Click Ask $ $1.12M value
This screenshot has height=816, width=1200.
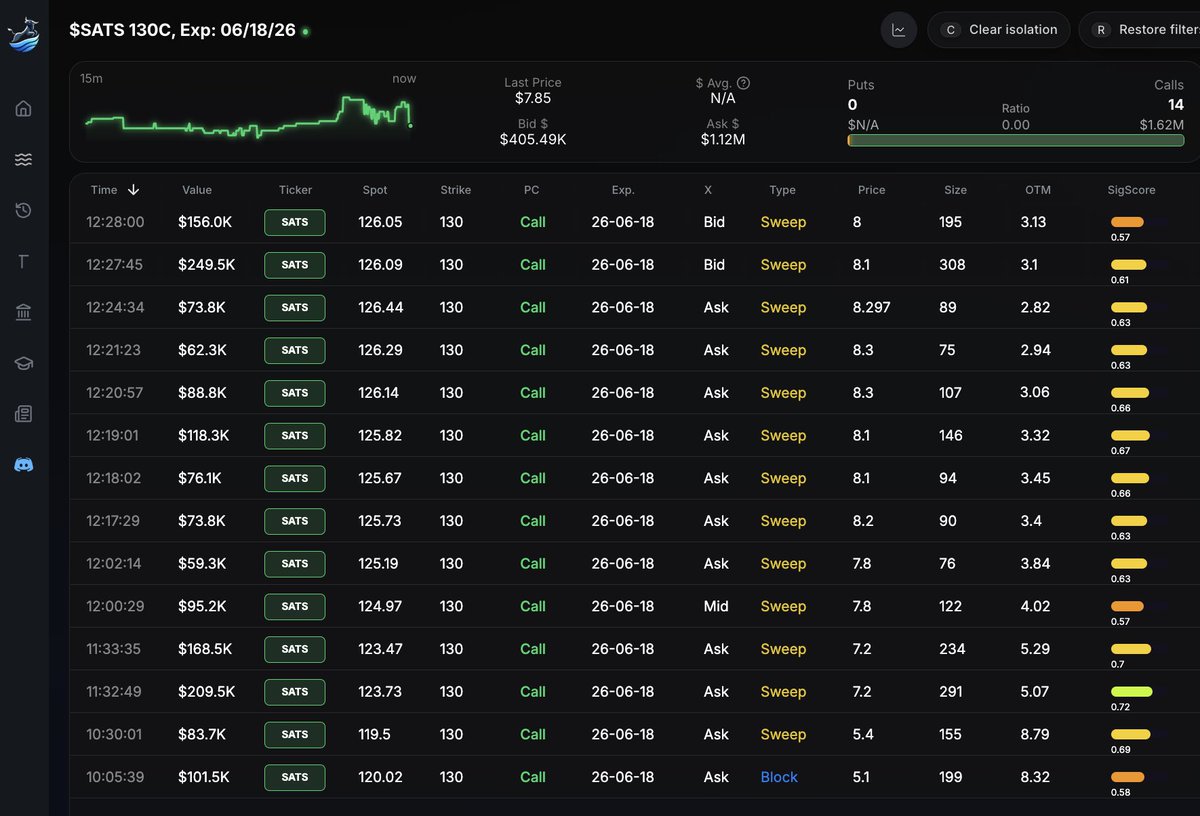click(x=723, y=140)
